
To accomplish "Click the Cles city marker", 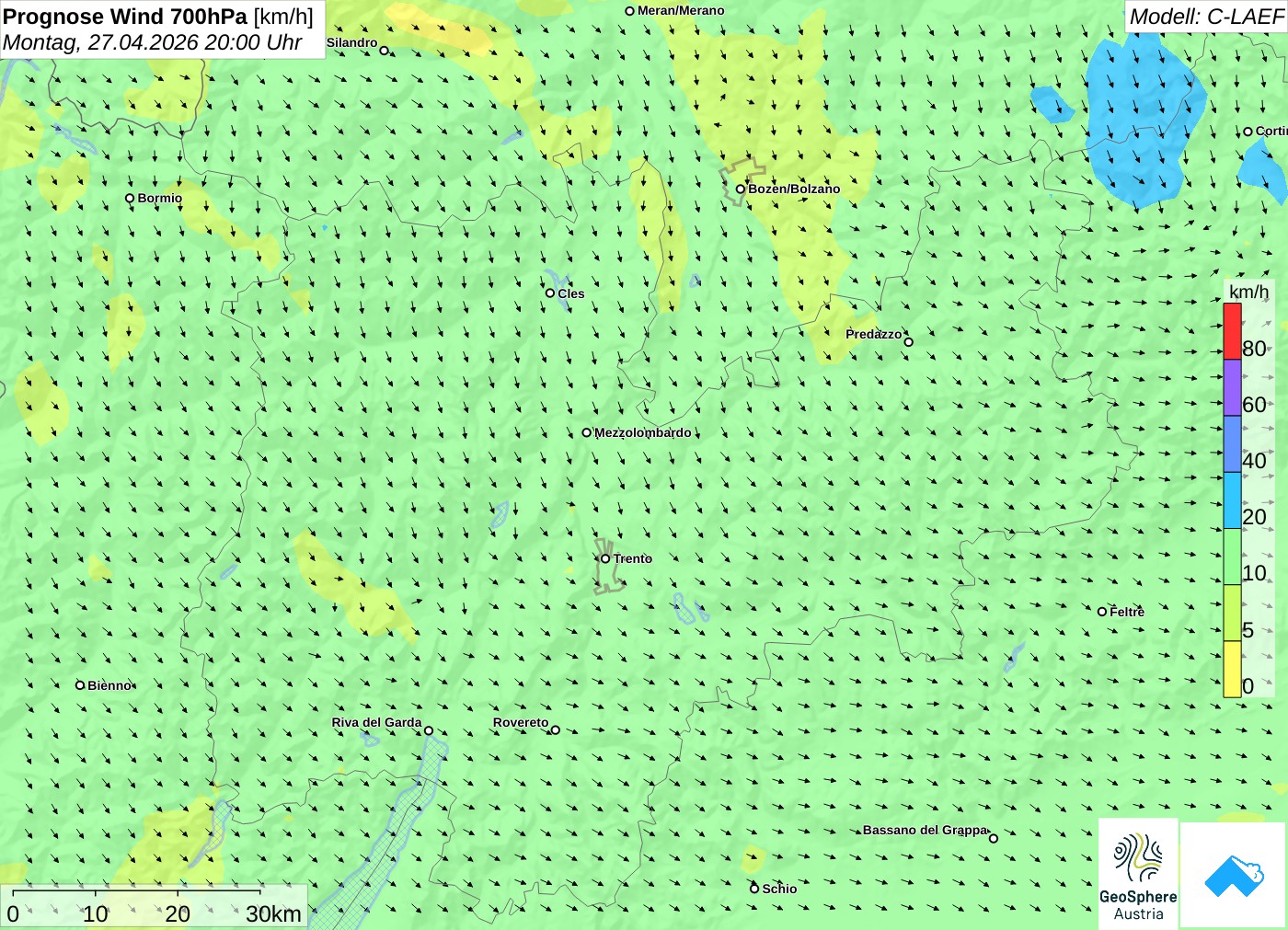I will coord(550,293).
